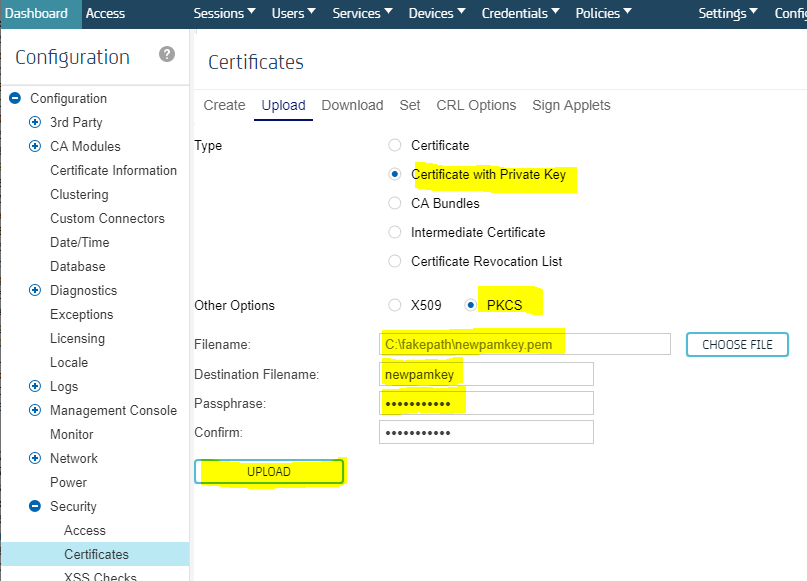This screenshot has width=807, height=581.
Task: Expand the Management Console plus icon
Action: (35, 410)
